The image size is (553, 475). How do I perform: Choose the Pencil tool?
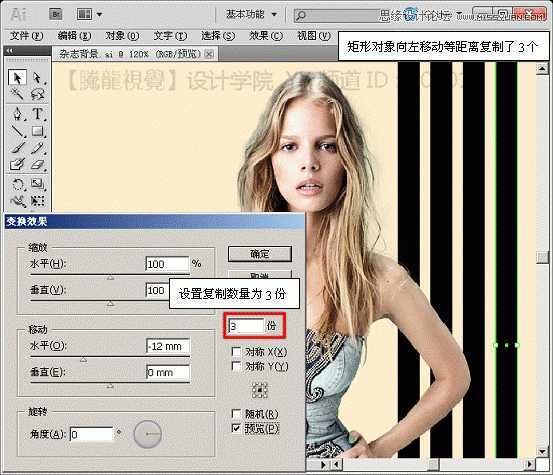(37, 148)
